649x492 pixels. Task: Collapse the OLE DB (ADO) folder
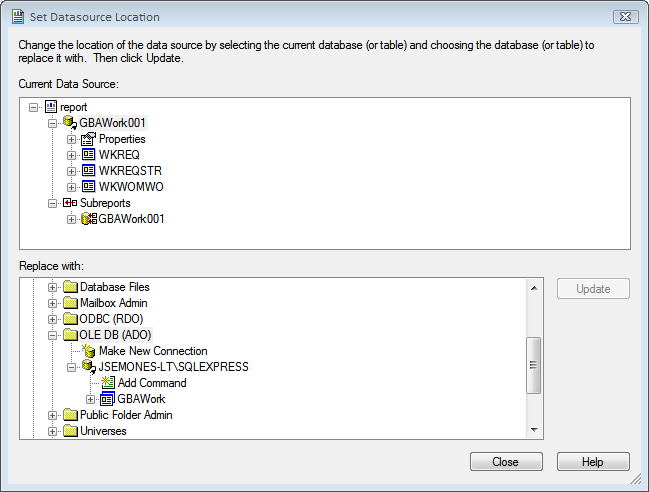(52, 335)
